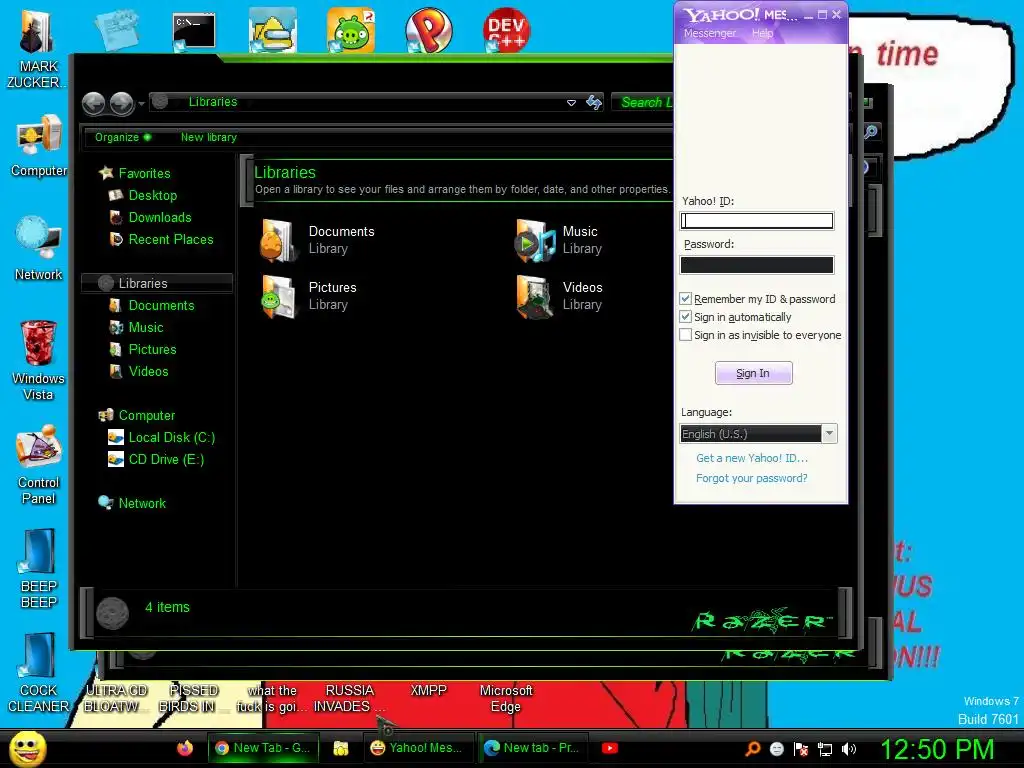Screen dimensions: 1024x768
Task: Switch to New tab Edge taskbar button
Action: tap(532, 748)
